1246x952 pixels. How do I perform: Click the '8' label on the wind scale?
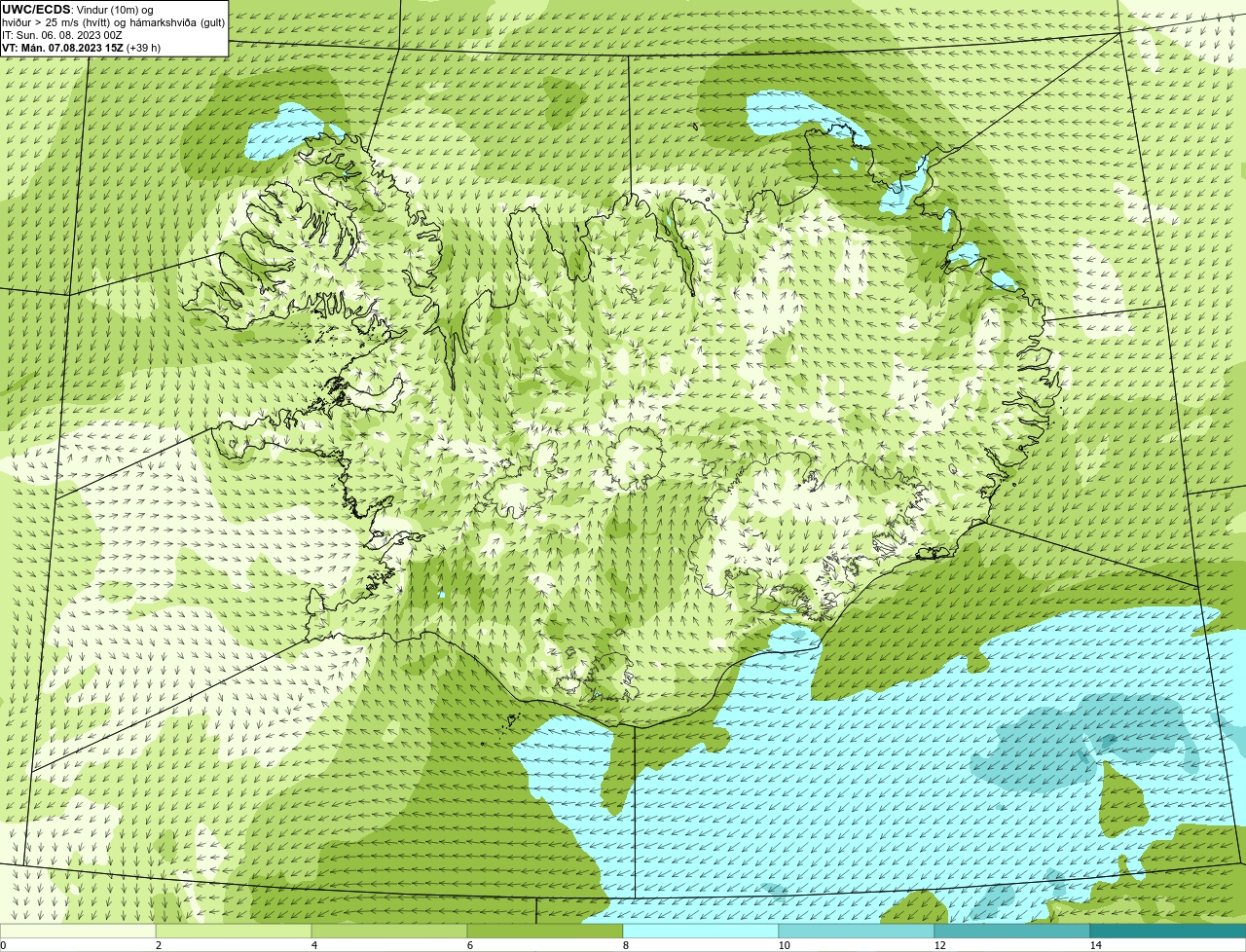click(x=625, y=945)
